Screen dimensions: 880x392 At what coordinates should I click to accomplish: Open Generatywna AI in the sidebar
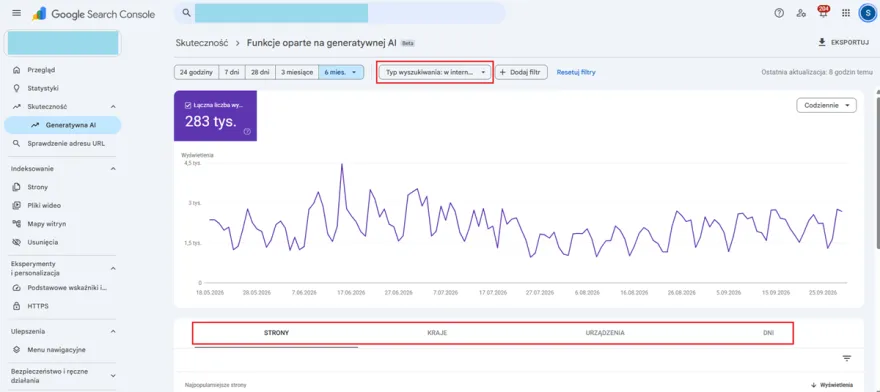coord(62,125)
